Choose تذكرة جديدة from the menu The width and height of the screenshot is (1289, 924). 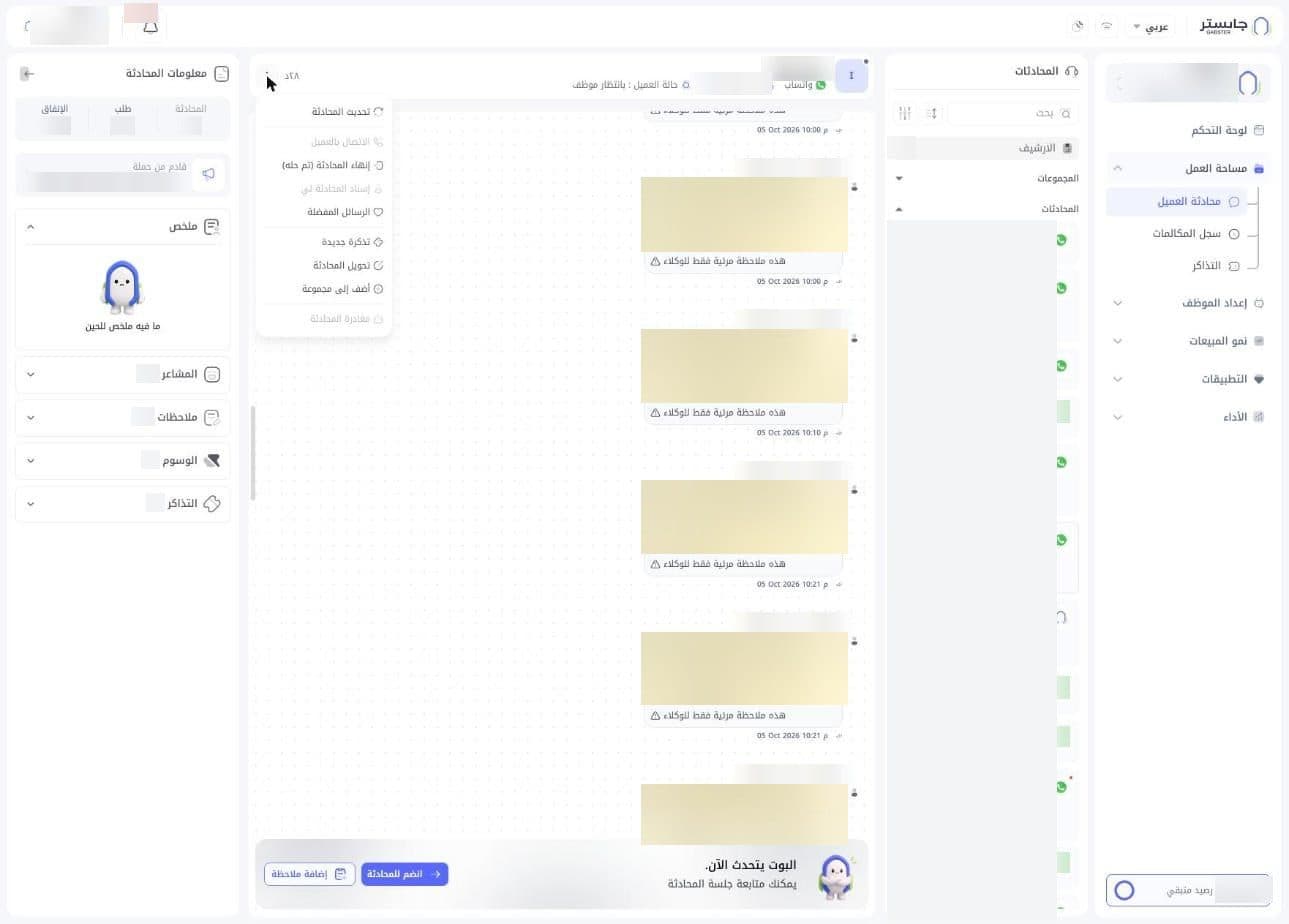click(324, 242)
